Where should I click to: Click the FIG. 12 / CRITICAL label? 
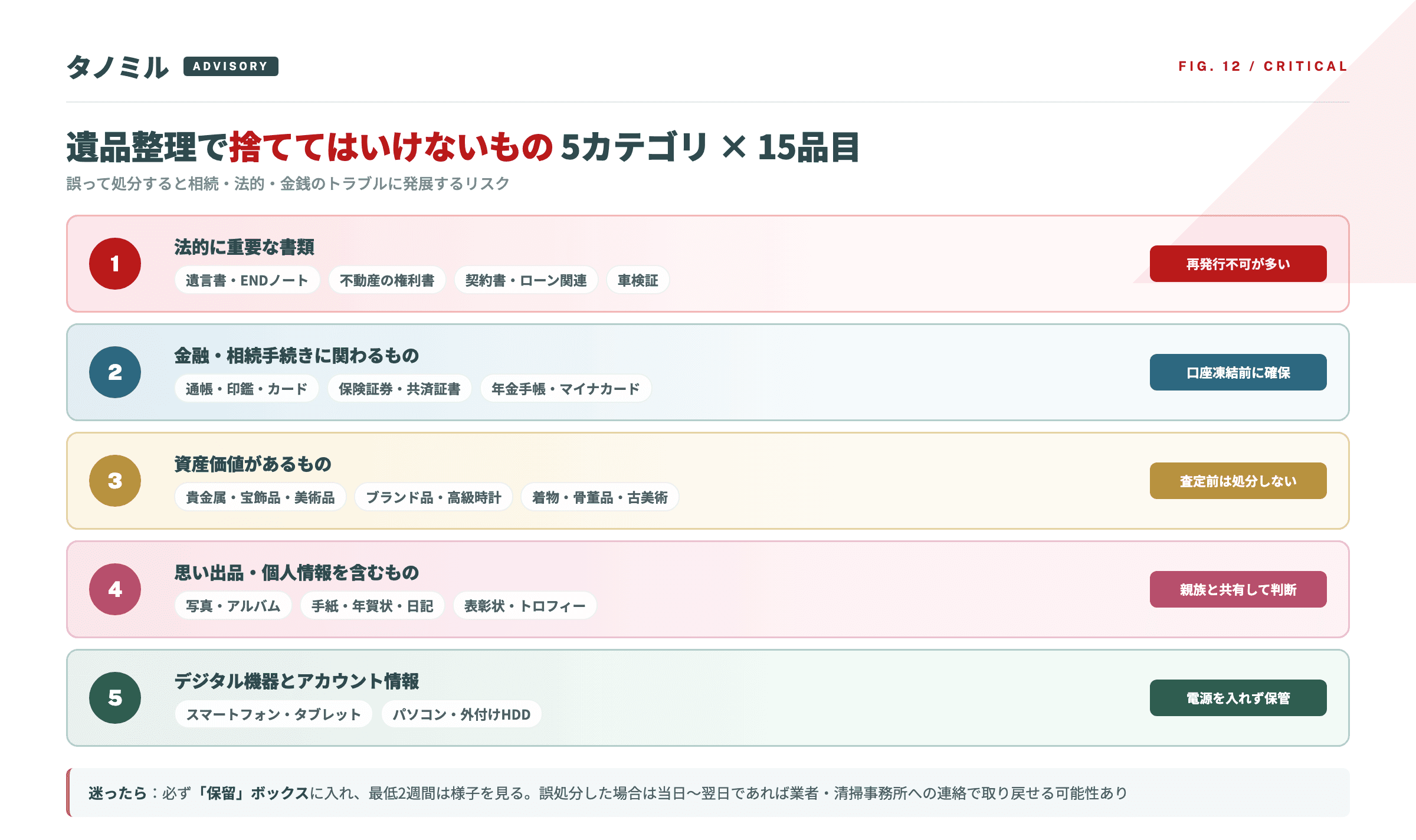1263,66
